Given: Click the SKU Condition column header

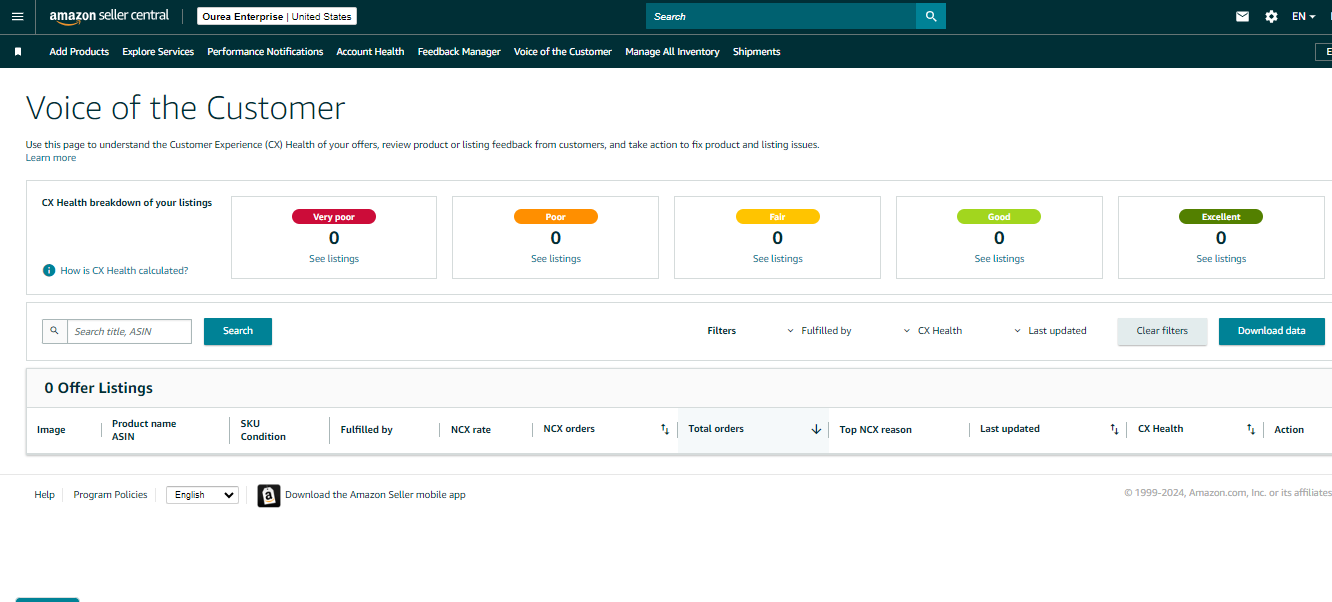Looking at the screenshot, I should point(263,430).
